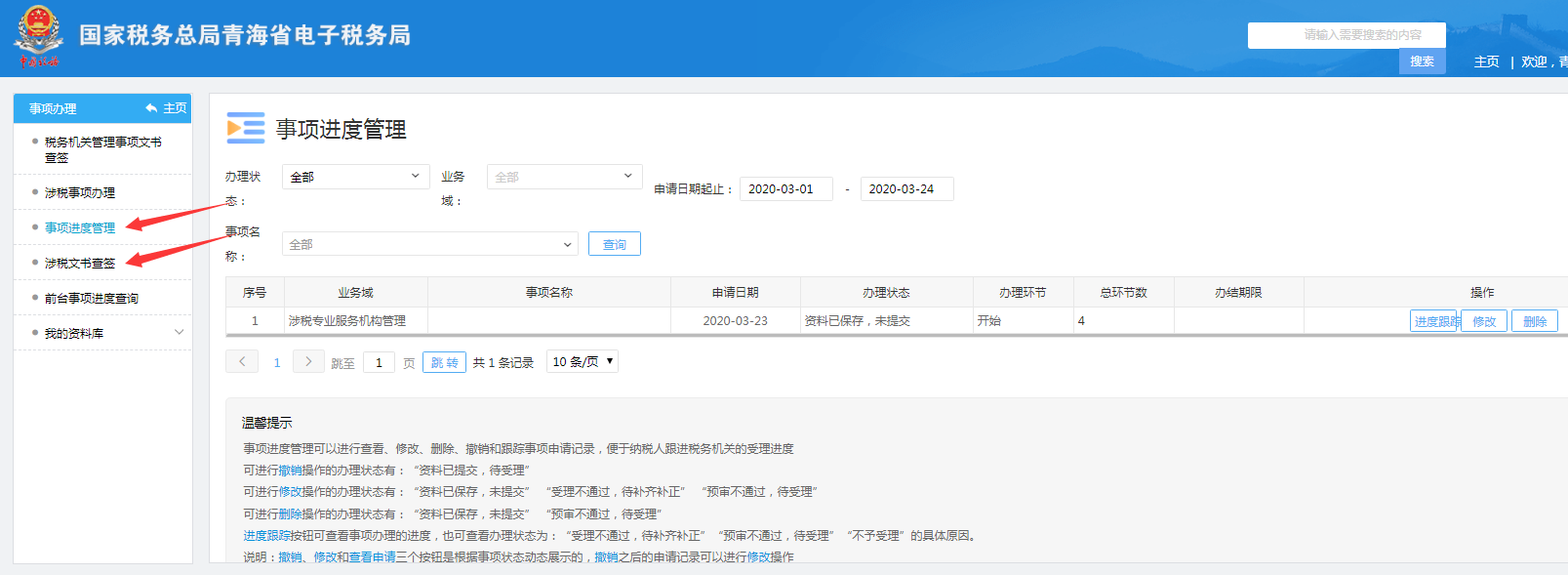The height and width of the screenshot is (575, 1568).
Task: Open 涉税文书查签 menu item
Action: 80,263
